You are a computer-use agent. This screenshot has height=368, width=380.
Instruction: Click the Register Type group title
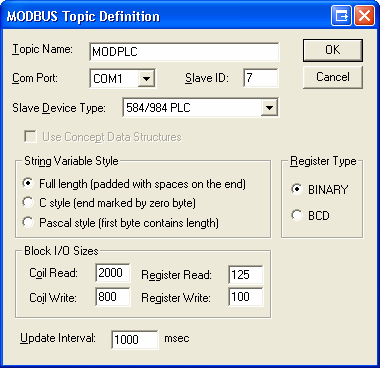coord(323,161)
